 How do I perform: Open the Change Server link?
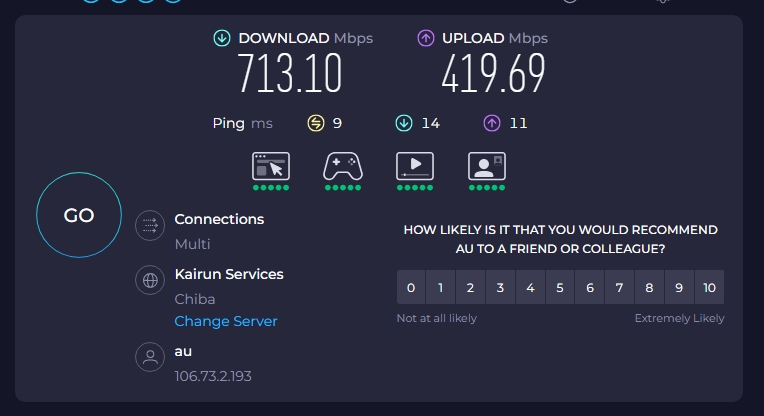226,321
